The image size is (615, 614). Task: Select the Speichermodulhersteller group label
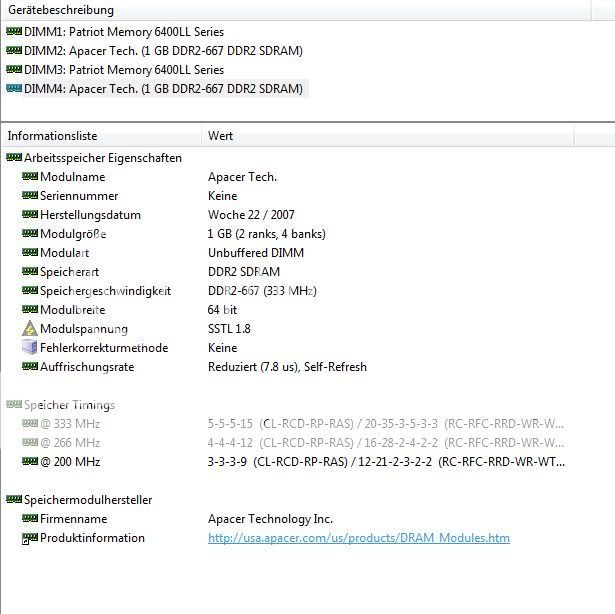(88, 500)
